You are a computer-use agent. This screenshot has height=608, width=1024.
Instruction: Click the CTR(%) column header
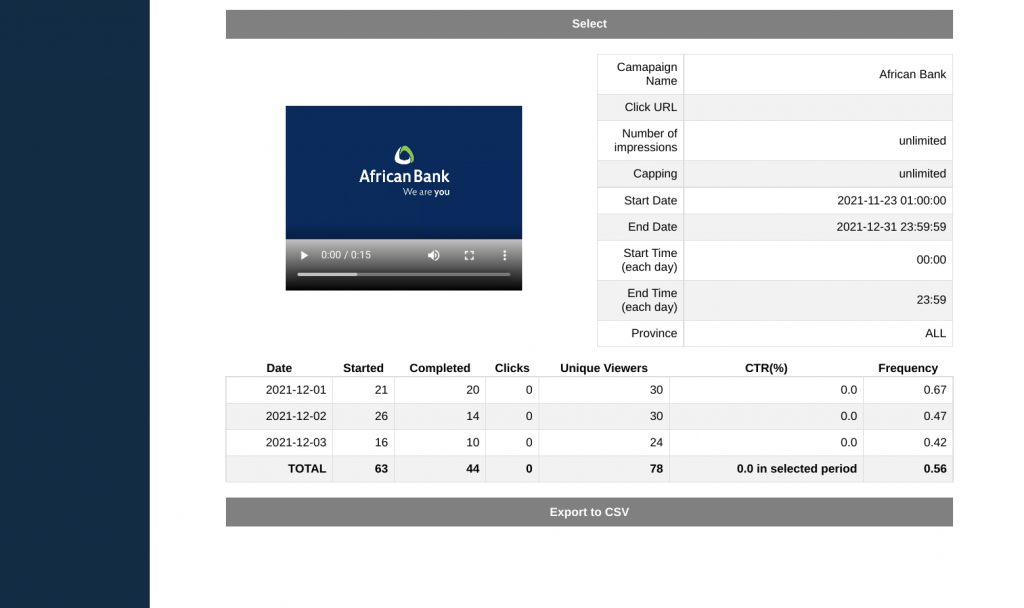(766, 368)
